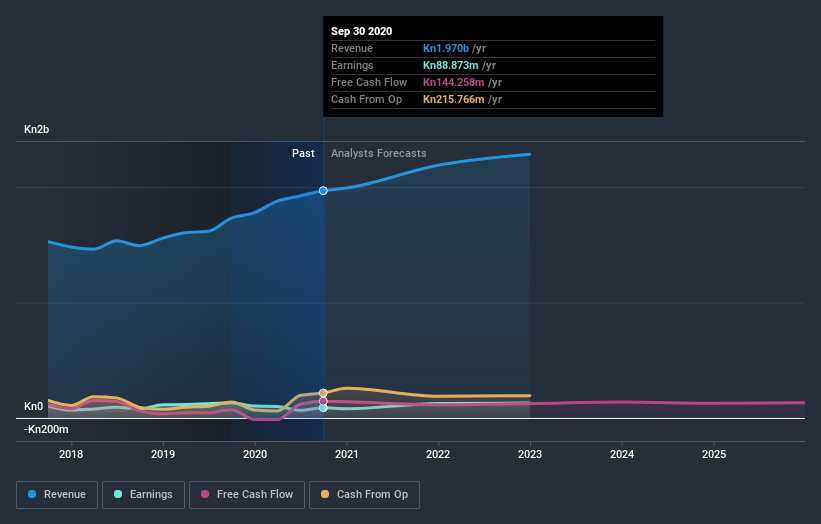
Task: Select the 2020 axis label
Action: (255, 454)
